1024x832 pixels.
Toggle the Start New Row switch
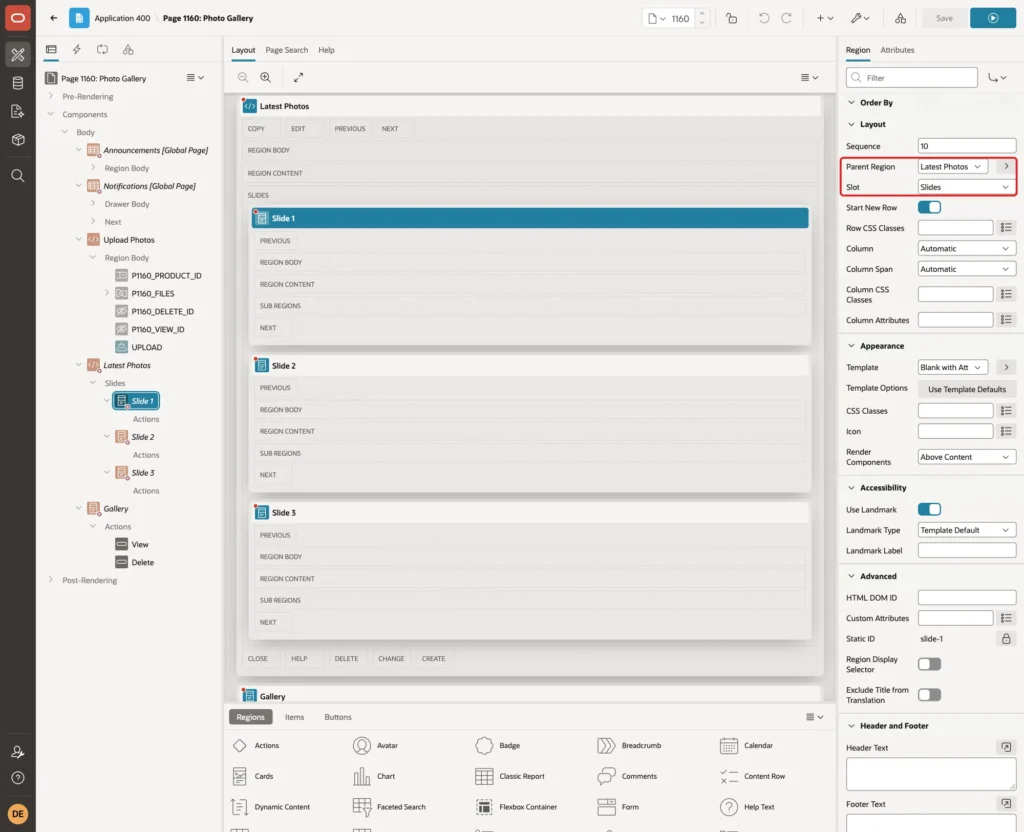pos(929,208)
